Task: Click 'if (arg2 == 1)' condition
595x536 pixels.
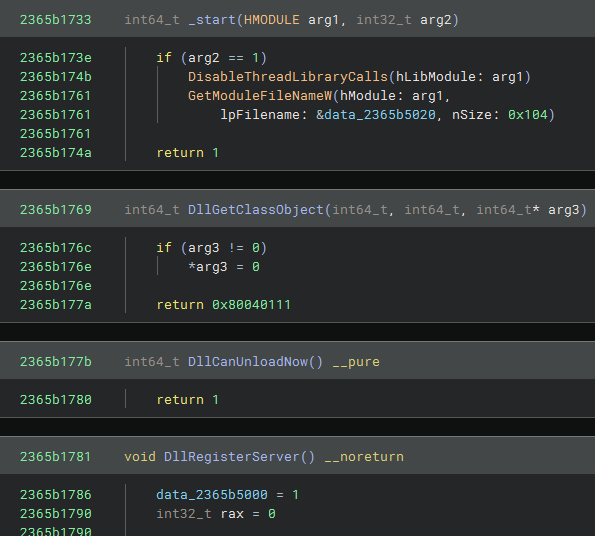Action: (x=212, y=58)
